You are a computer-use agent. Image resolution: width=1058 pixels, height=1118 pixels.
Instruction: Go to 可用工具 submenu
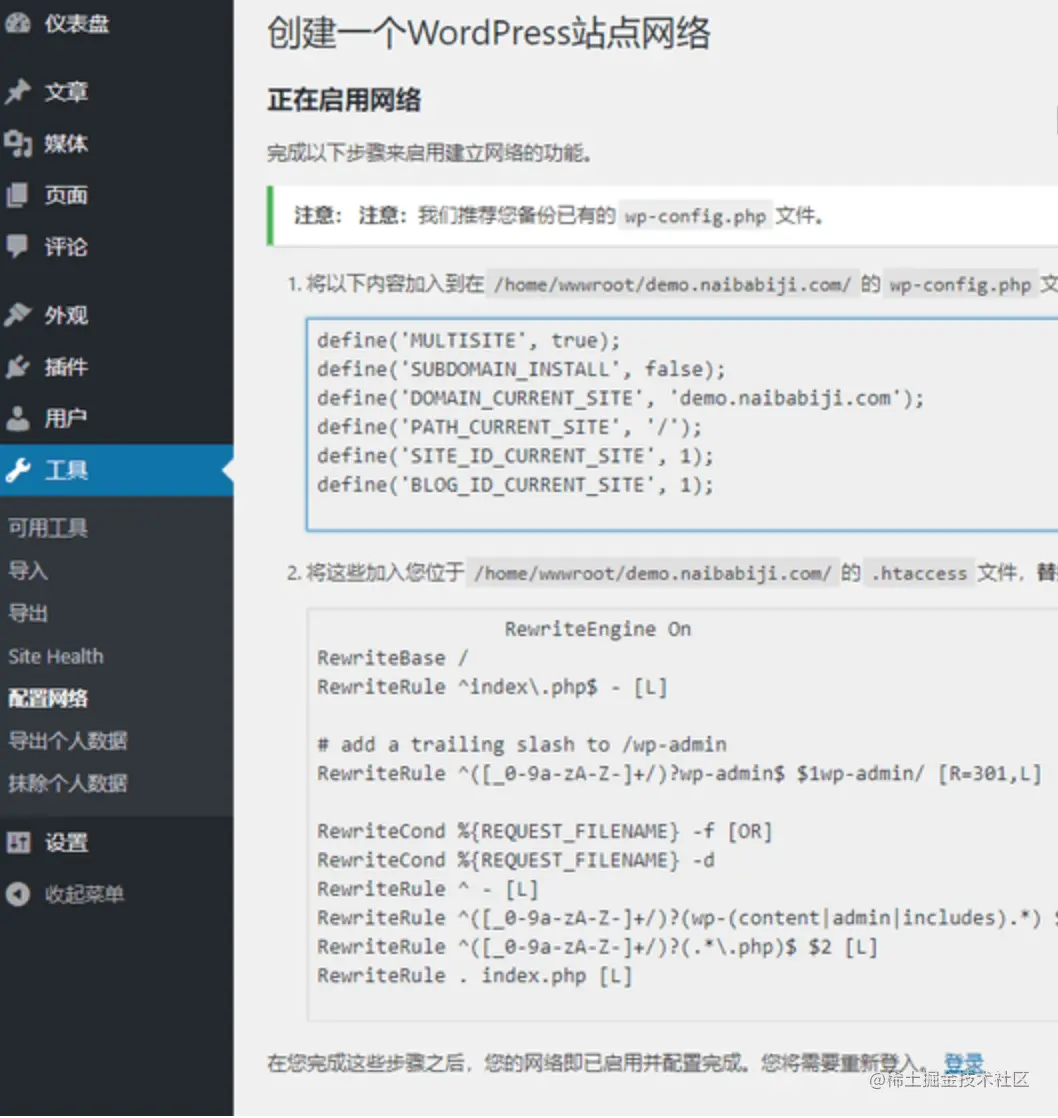coord(48,528)
